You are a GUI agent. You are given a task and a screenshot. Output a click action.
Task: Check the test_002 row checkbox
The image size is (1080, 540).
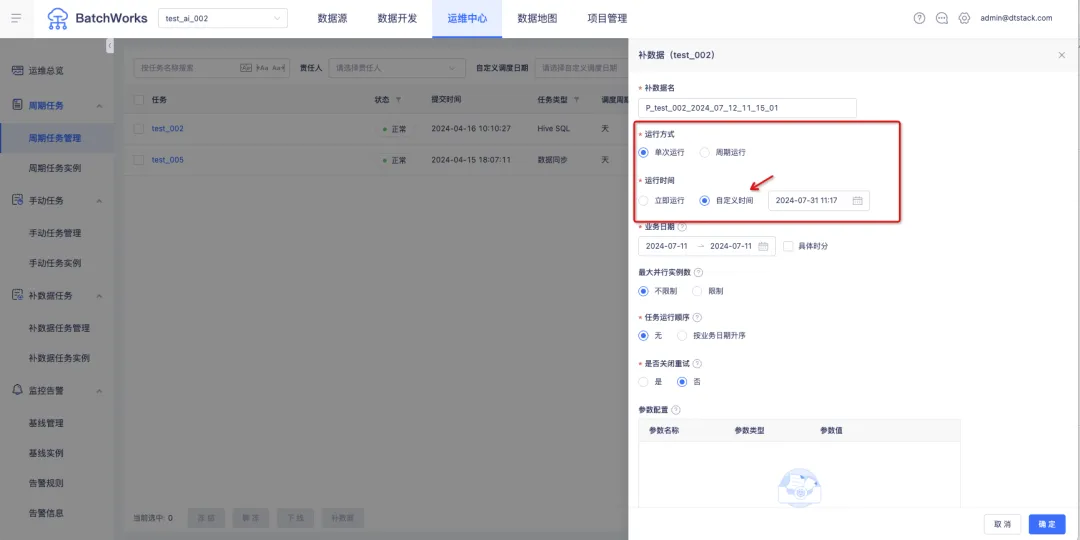tap(138, 129)
